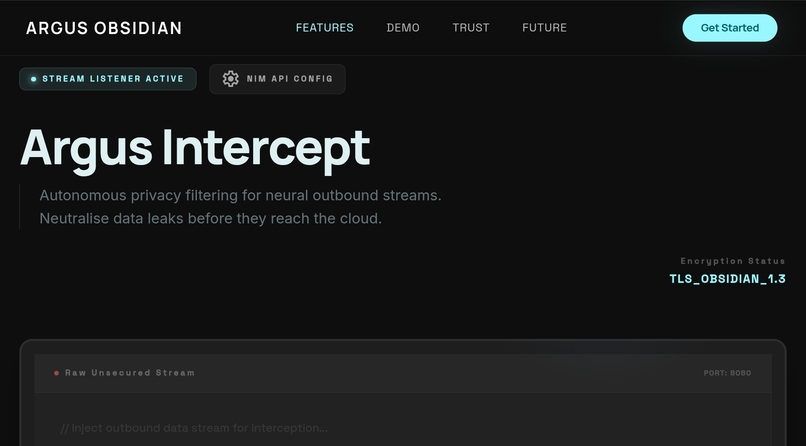Click the Encryption Status label
806x446 pixels.
[733, 261]
